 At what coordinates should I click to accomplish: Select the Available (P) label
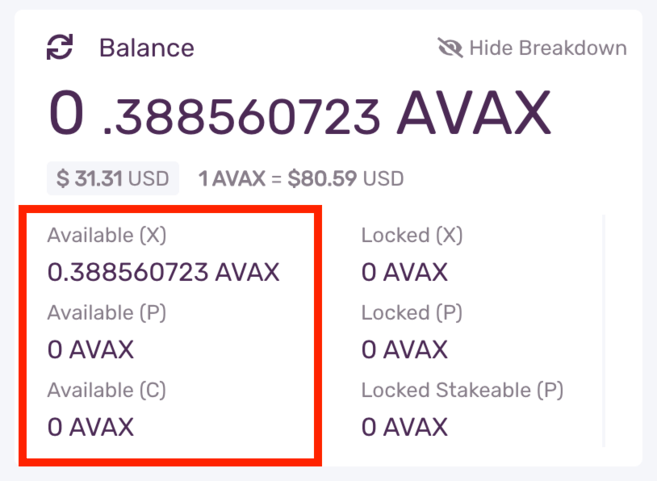pyautogui.click(x=106, y=312)
